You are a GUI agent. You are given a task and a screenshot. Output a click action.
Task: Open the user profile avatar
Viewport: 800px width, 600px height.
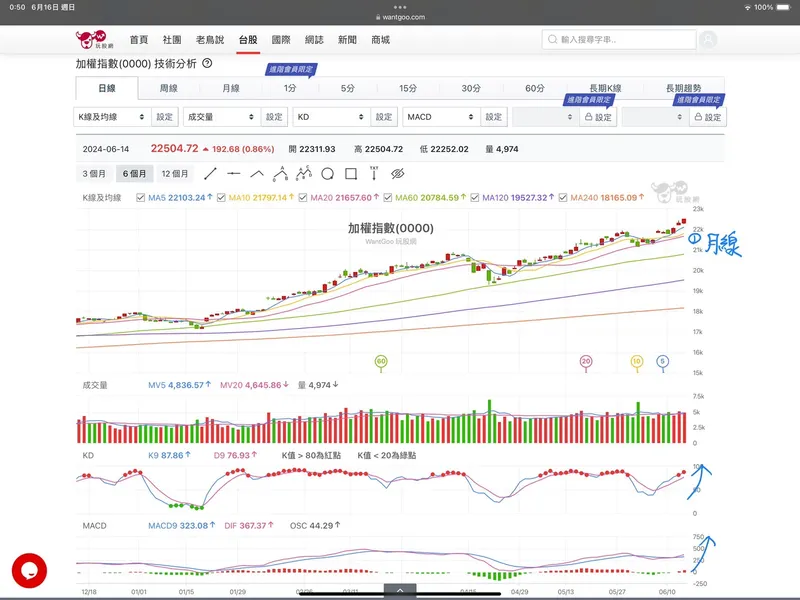tap(709, 40)
